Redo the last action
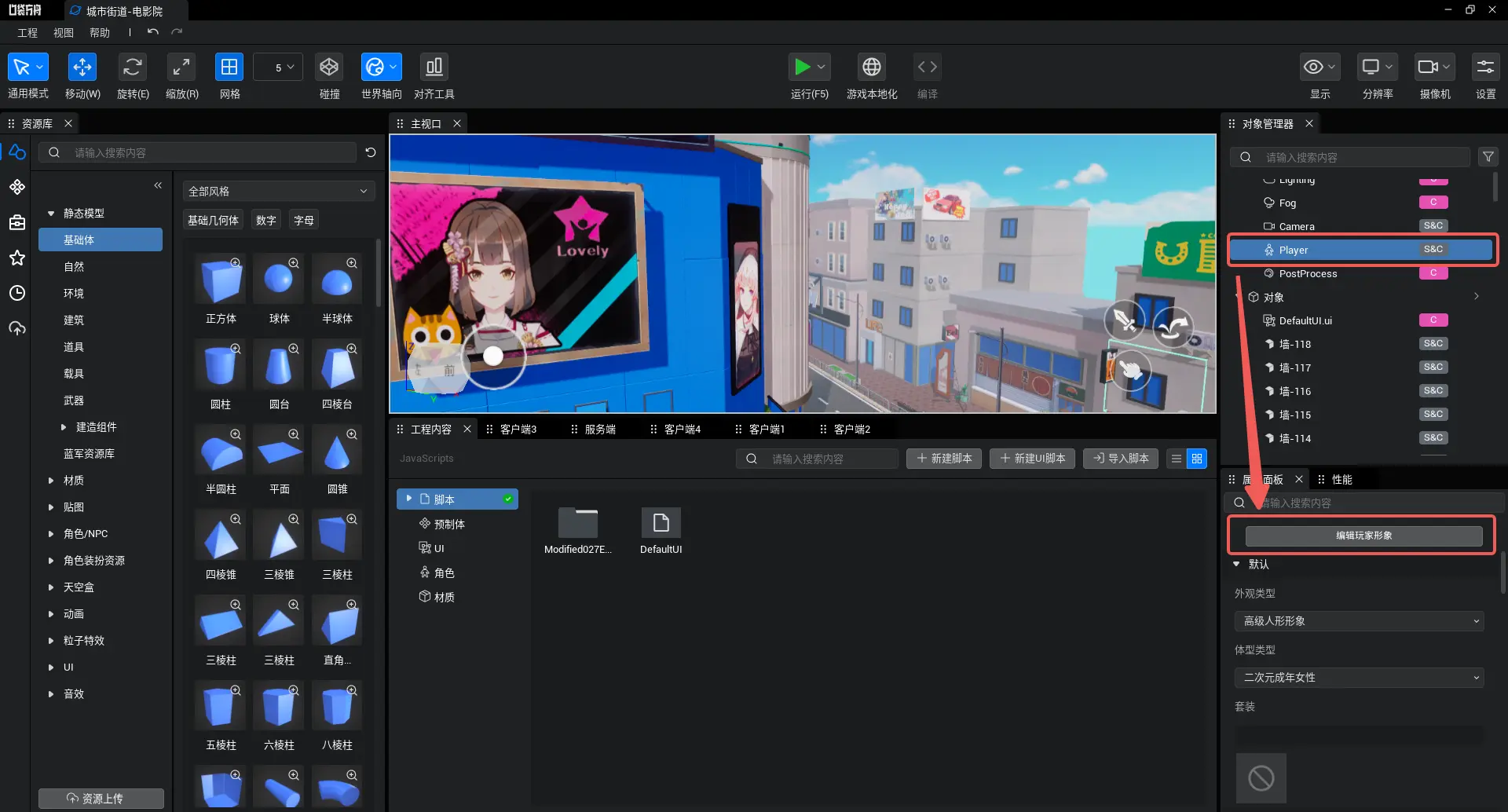 click(177, 32)
